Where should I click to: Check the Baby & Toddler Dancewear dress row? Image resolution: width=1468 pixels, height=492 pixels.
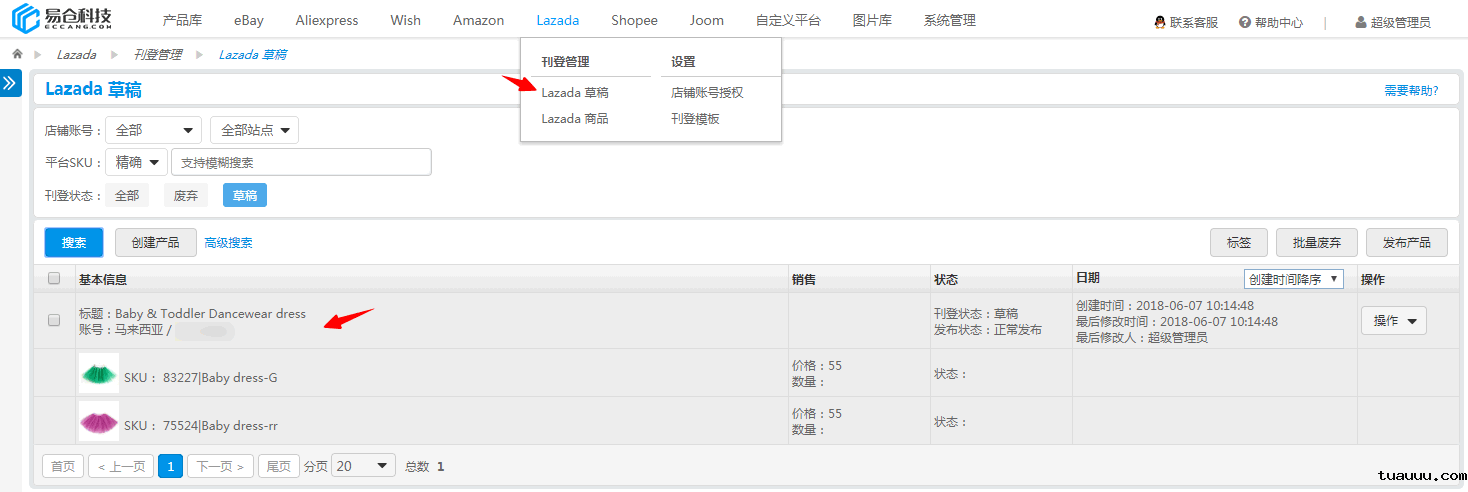point(54,320)
